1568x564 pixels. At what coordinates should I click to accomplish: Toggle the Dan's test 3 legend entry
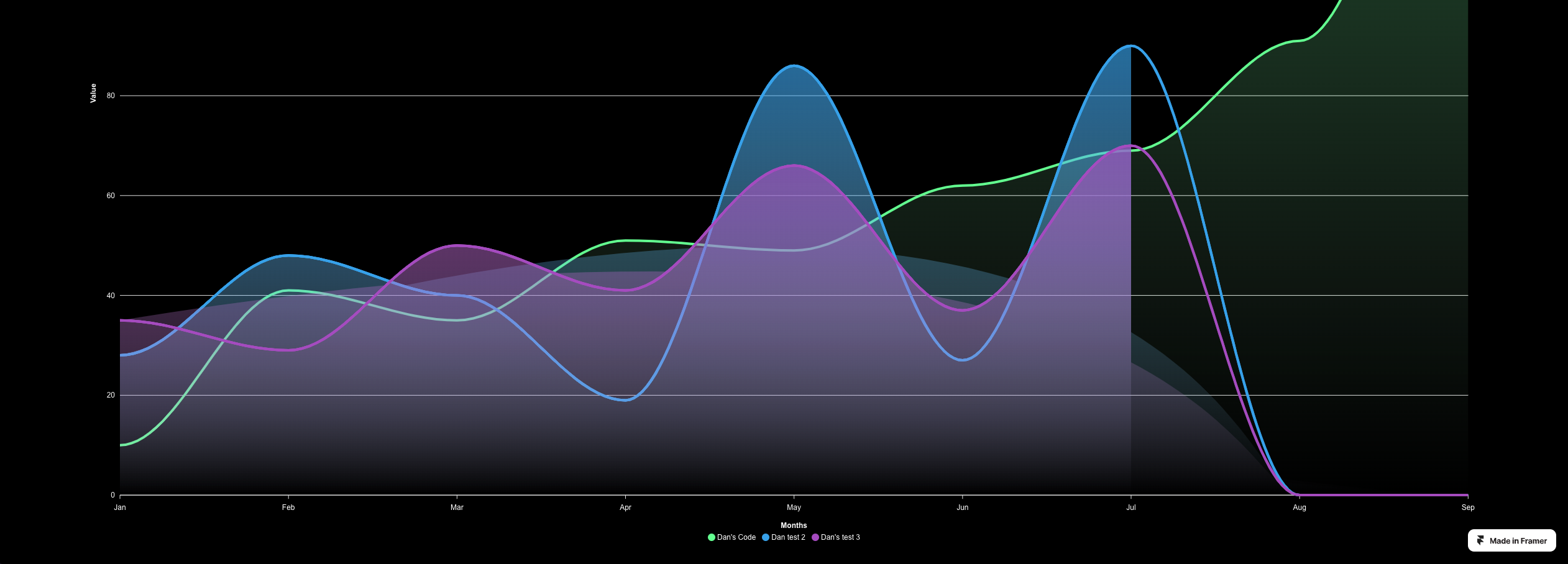pyautogui.click(x=836, y=537)
